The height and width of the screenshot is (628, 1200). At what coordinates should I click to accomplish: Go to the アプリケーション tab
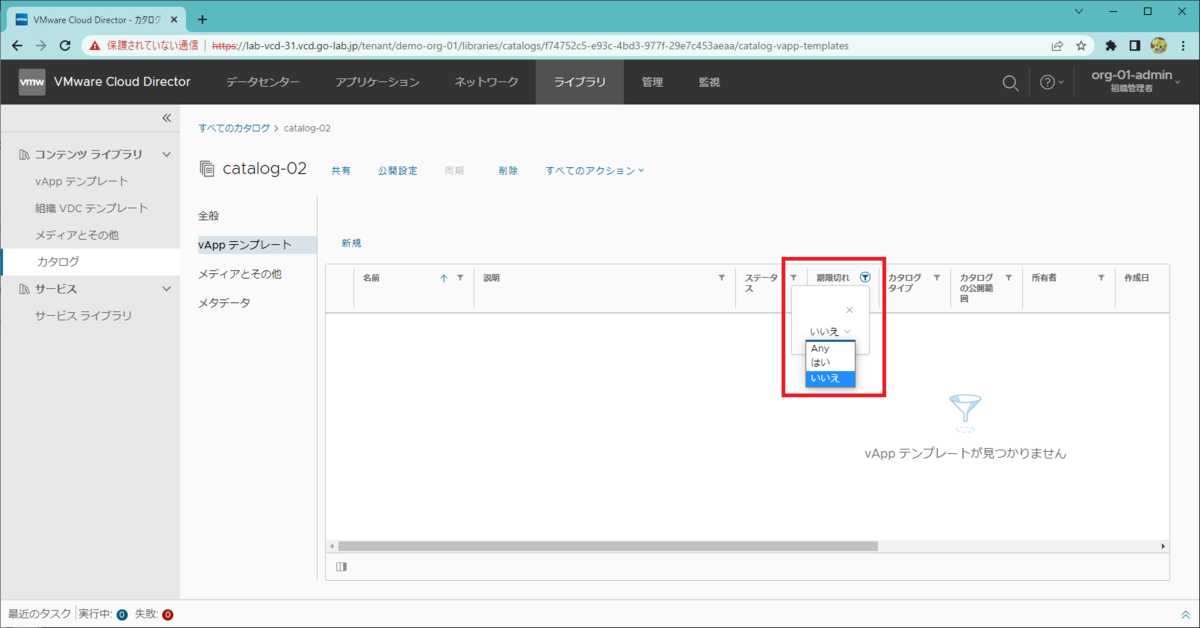tap(377, 82)
